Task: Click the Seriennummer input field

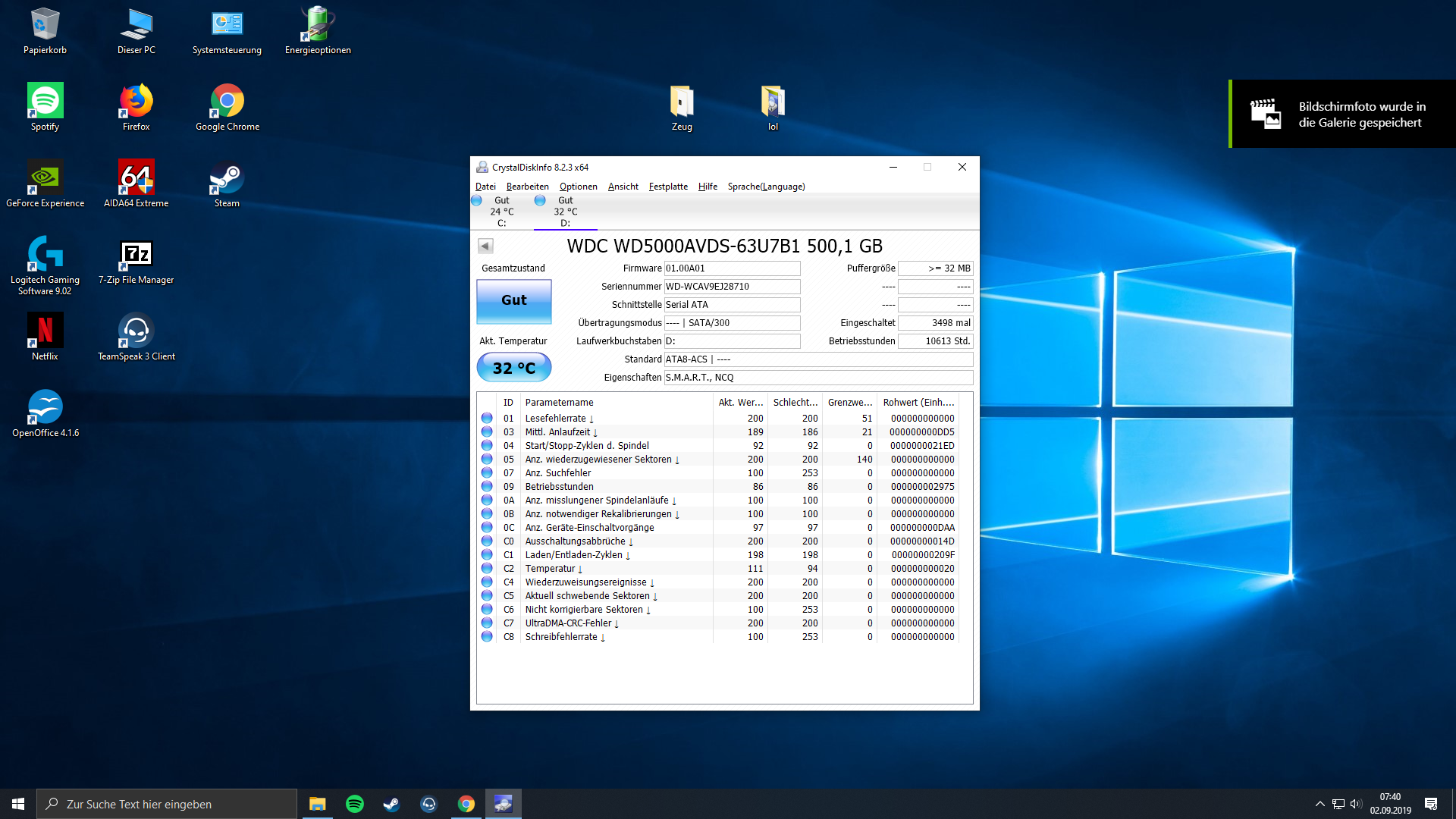Action: pos(732,287)
